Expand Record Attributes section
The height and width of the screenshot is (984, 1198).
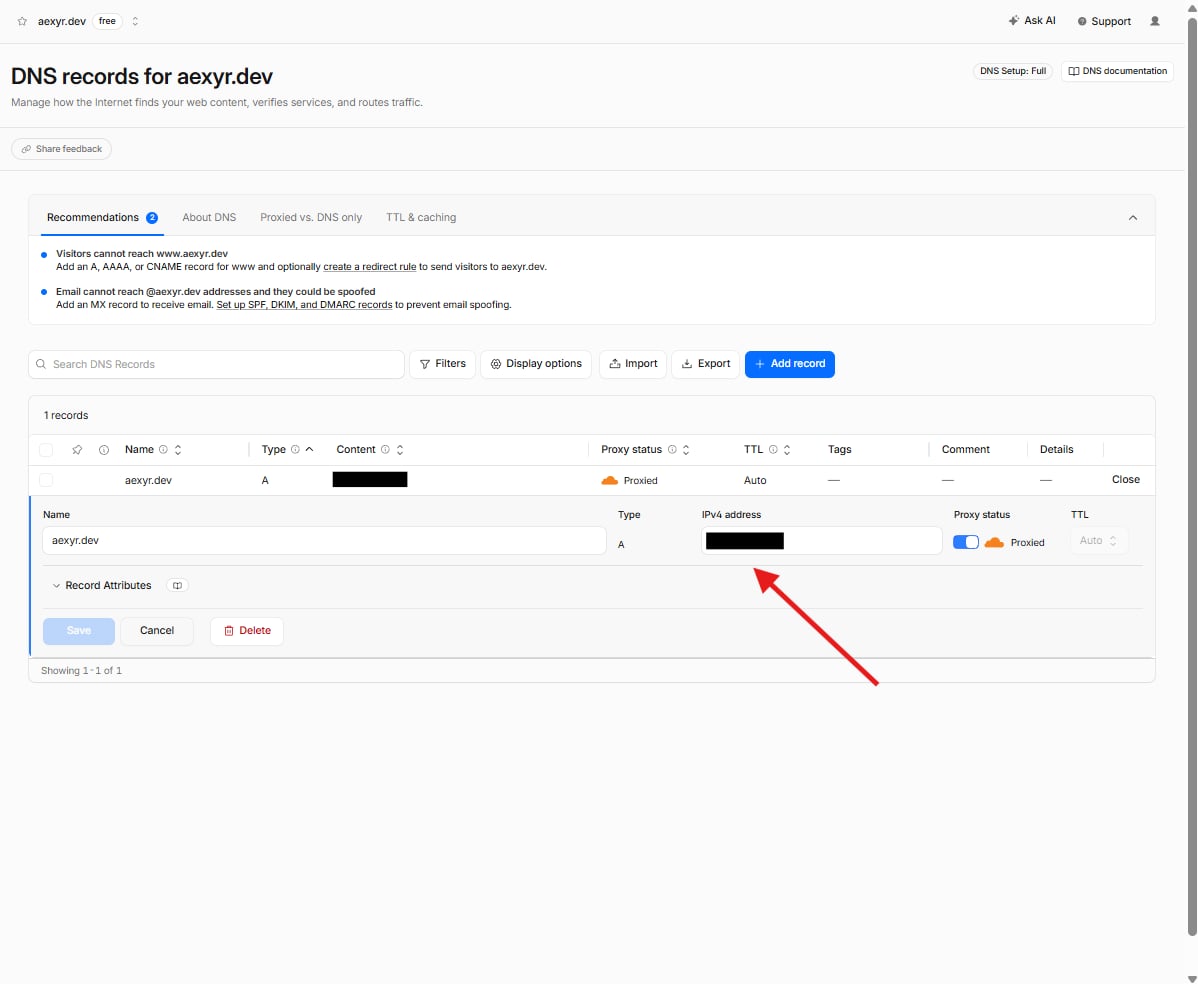click(102, 586)
